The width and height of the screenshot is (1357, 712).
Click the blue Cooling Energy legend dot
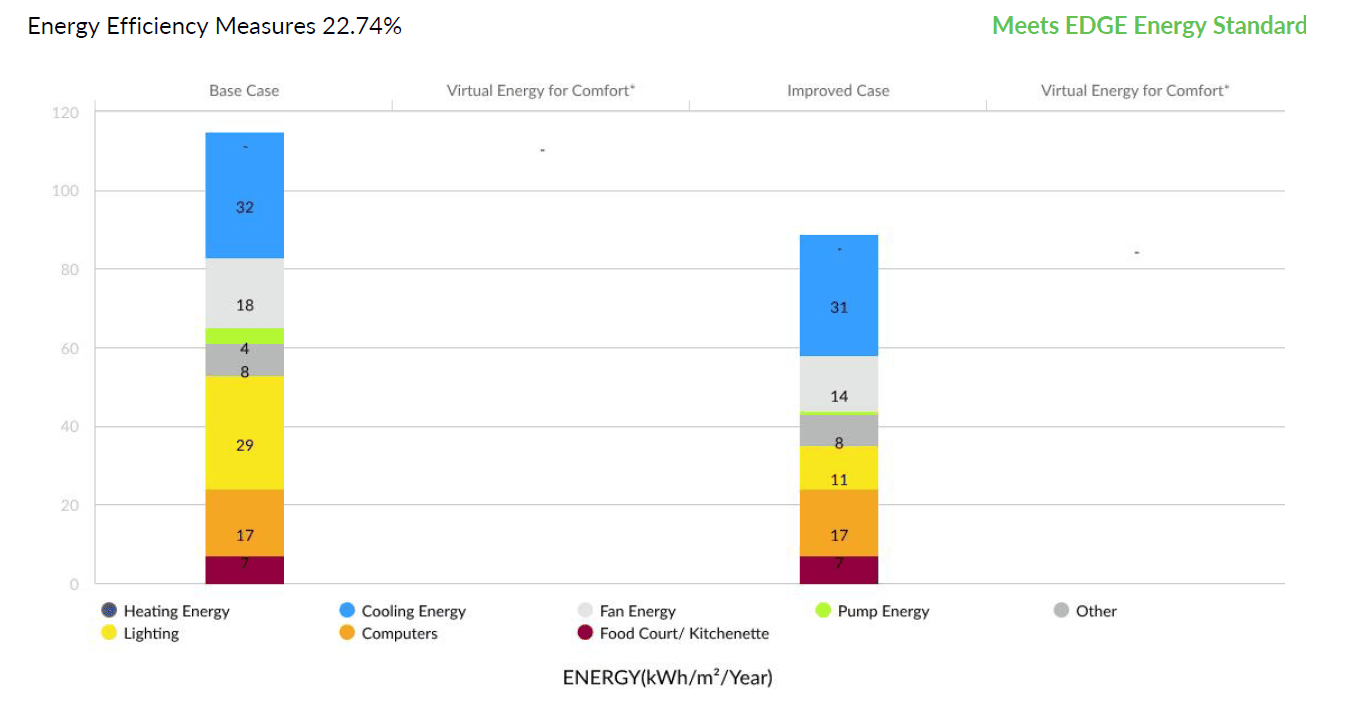pyautogui.click(x=347, y=610)
